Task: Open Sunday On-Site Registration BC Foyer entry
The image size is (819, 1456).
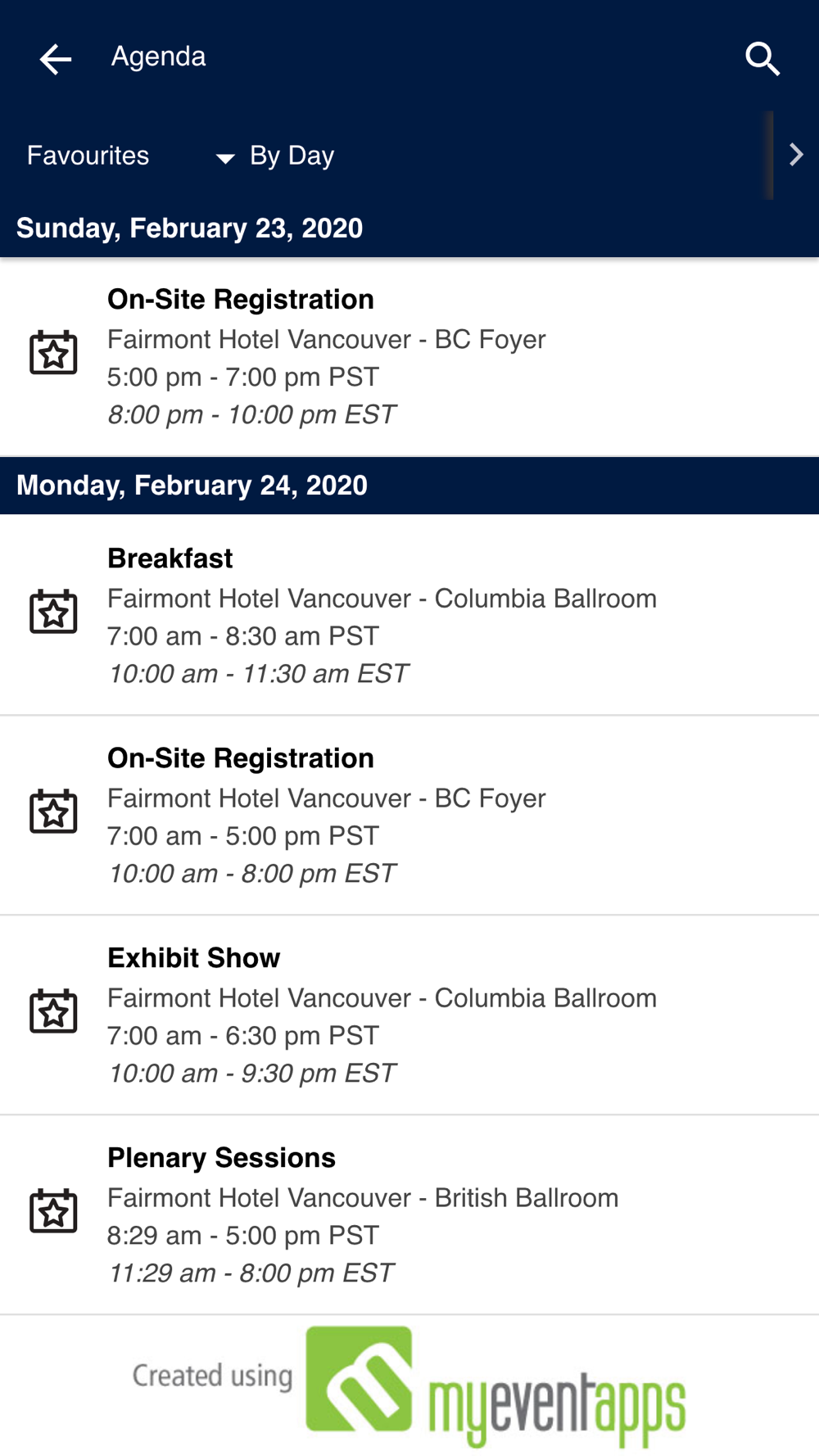Action: point(409,357)
